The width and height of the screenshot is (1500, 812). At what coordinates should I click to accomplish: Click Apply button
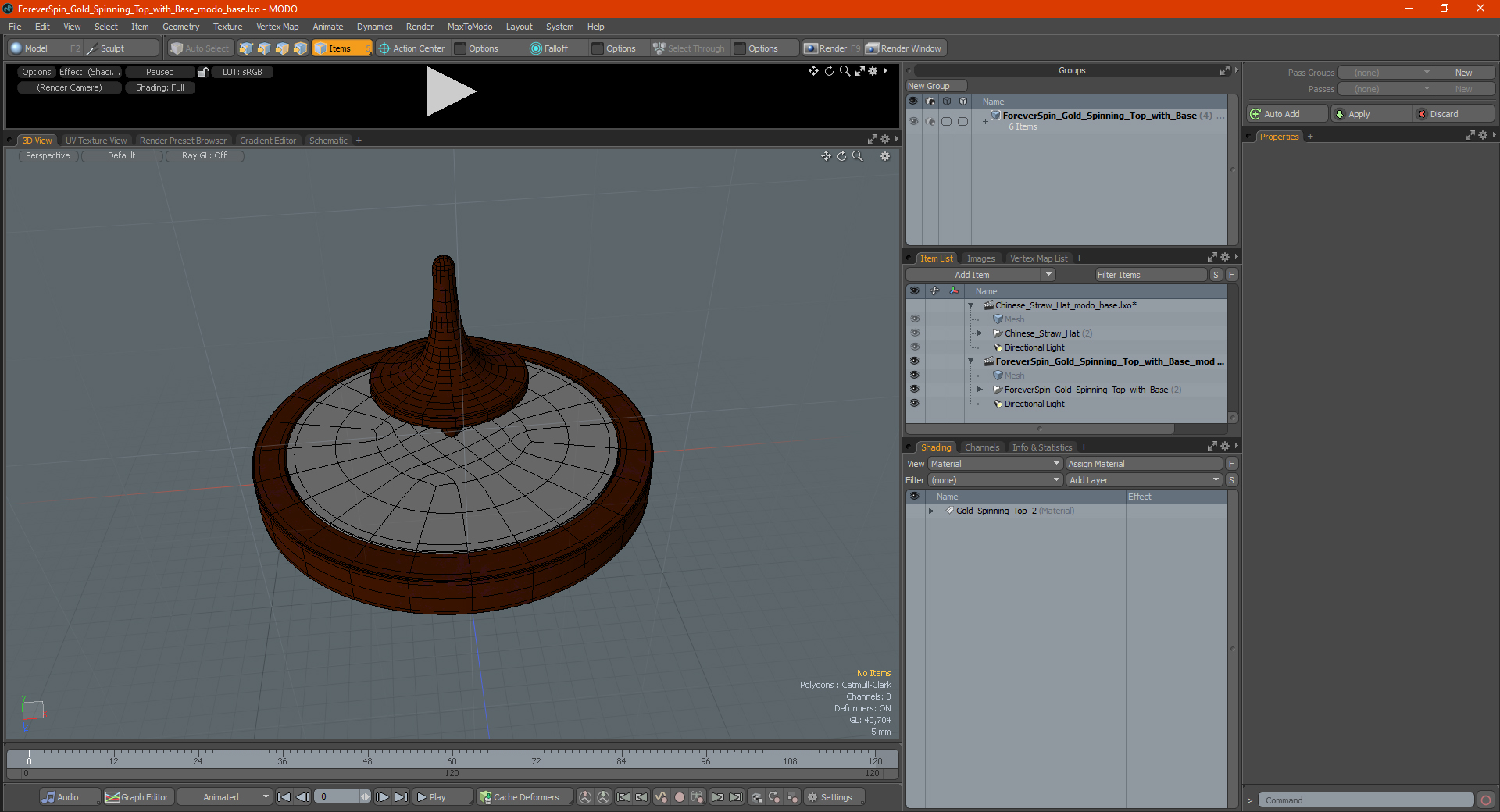1371,114
